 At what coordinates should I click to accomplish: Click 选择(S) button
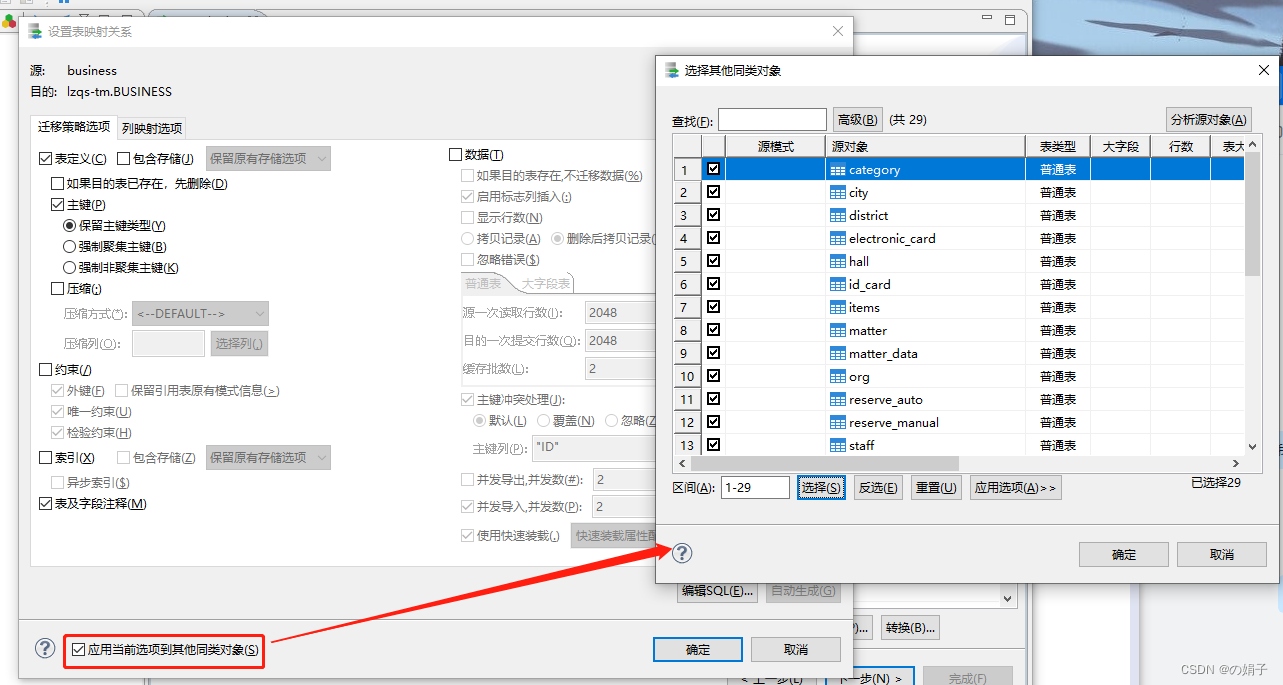pos(821,488)
